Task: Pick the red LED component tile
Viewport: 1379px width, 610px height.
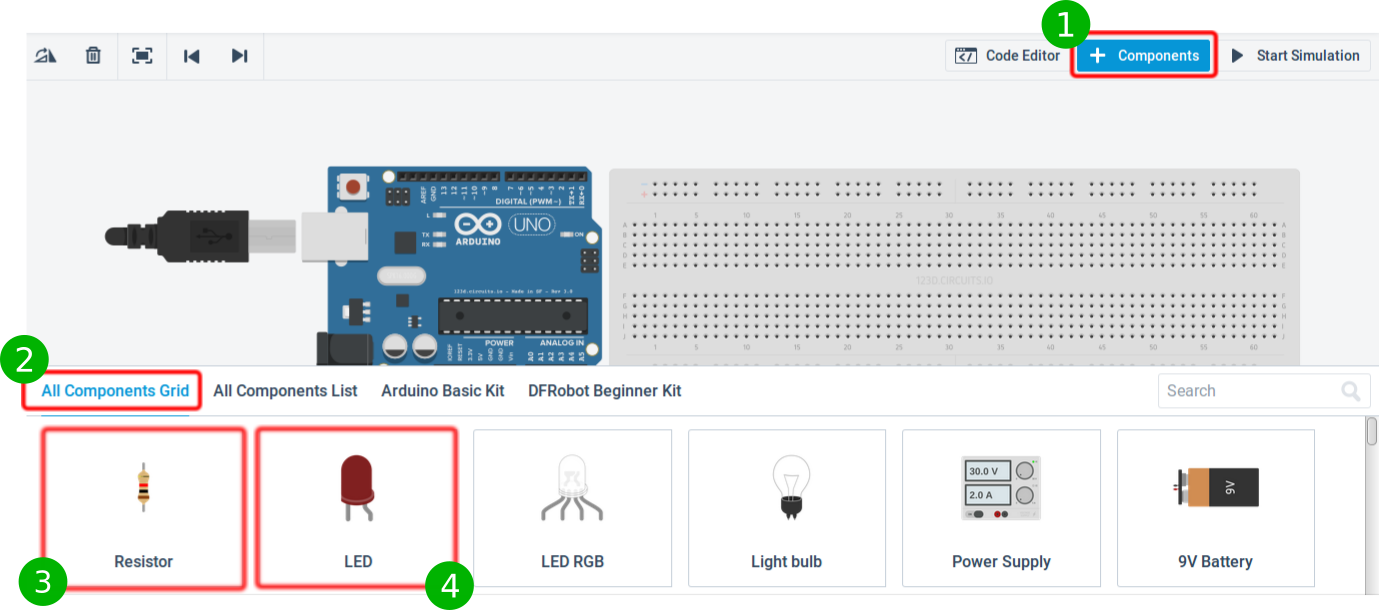Action: [x=357, y=508]
